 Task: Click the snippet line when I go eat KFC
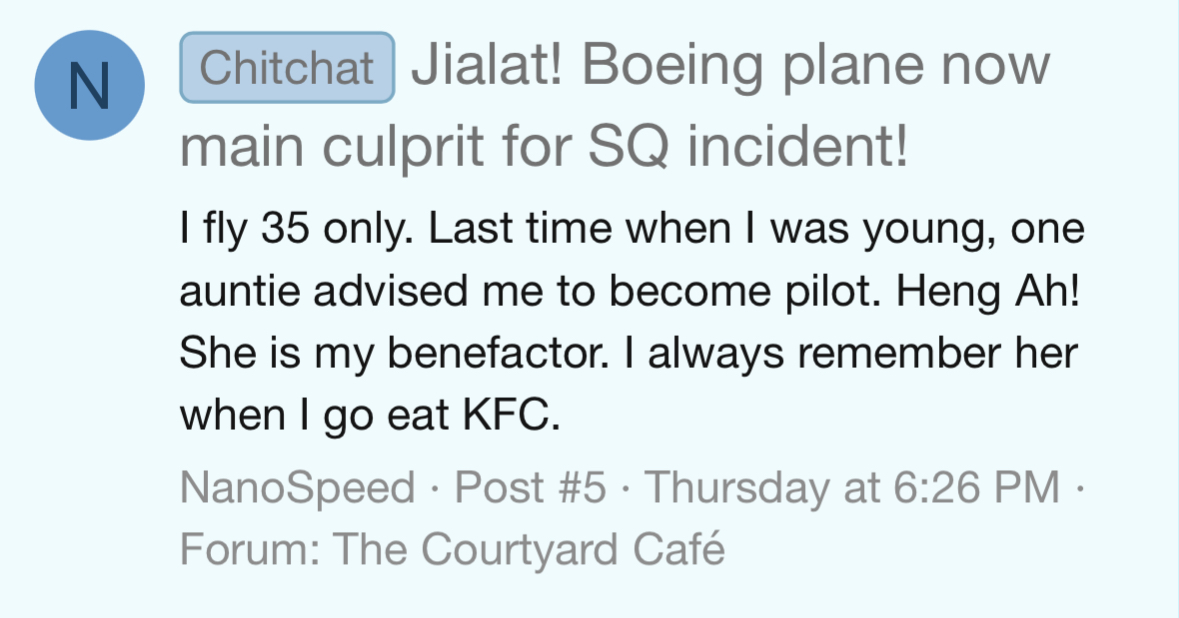click(370, 415)
